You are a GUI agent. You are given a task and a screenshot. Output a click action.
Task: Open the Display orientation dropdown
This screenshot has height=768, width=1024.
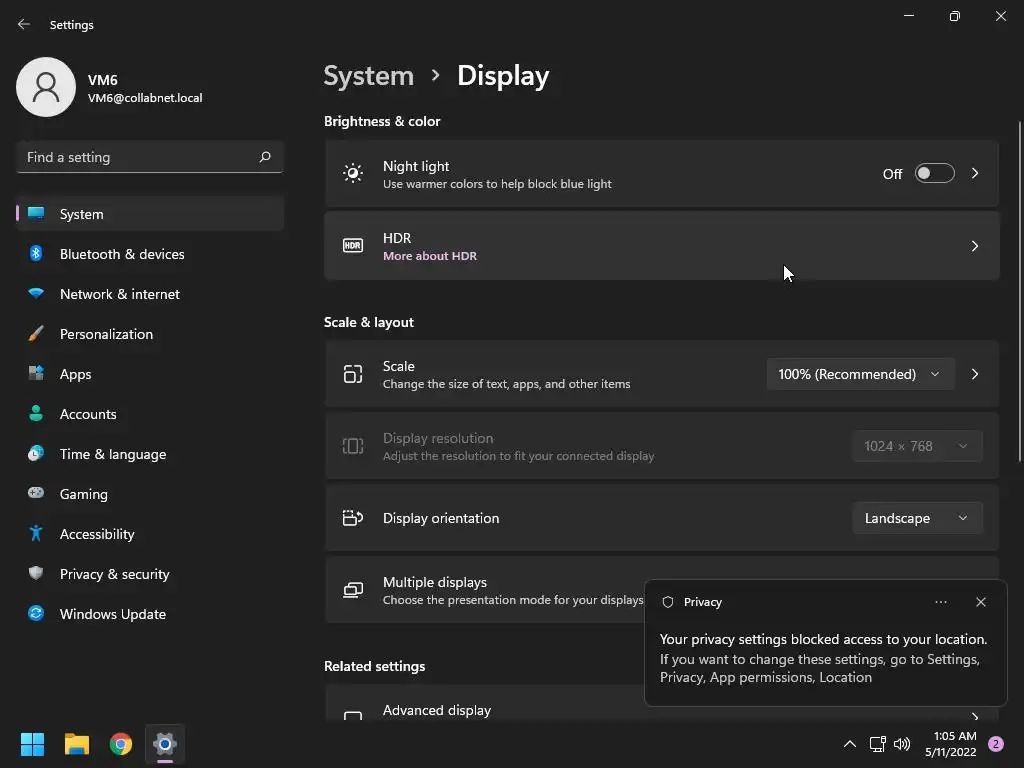pos(916,518)
